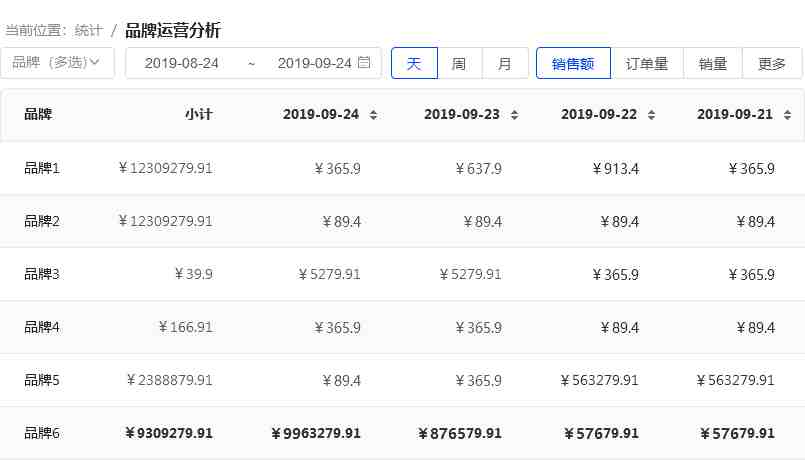Switch to 周 granularity
The image size is (805, 460).
(459, 63)
